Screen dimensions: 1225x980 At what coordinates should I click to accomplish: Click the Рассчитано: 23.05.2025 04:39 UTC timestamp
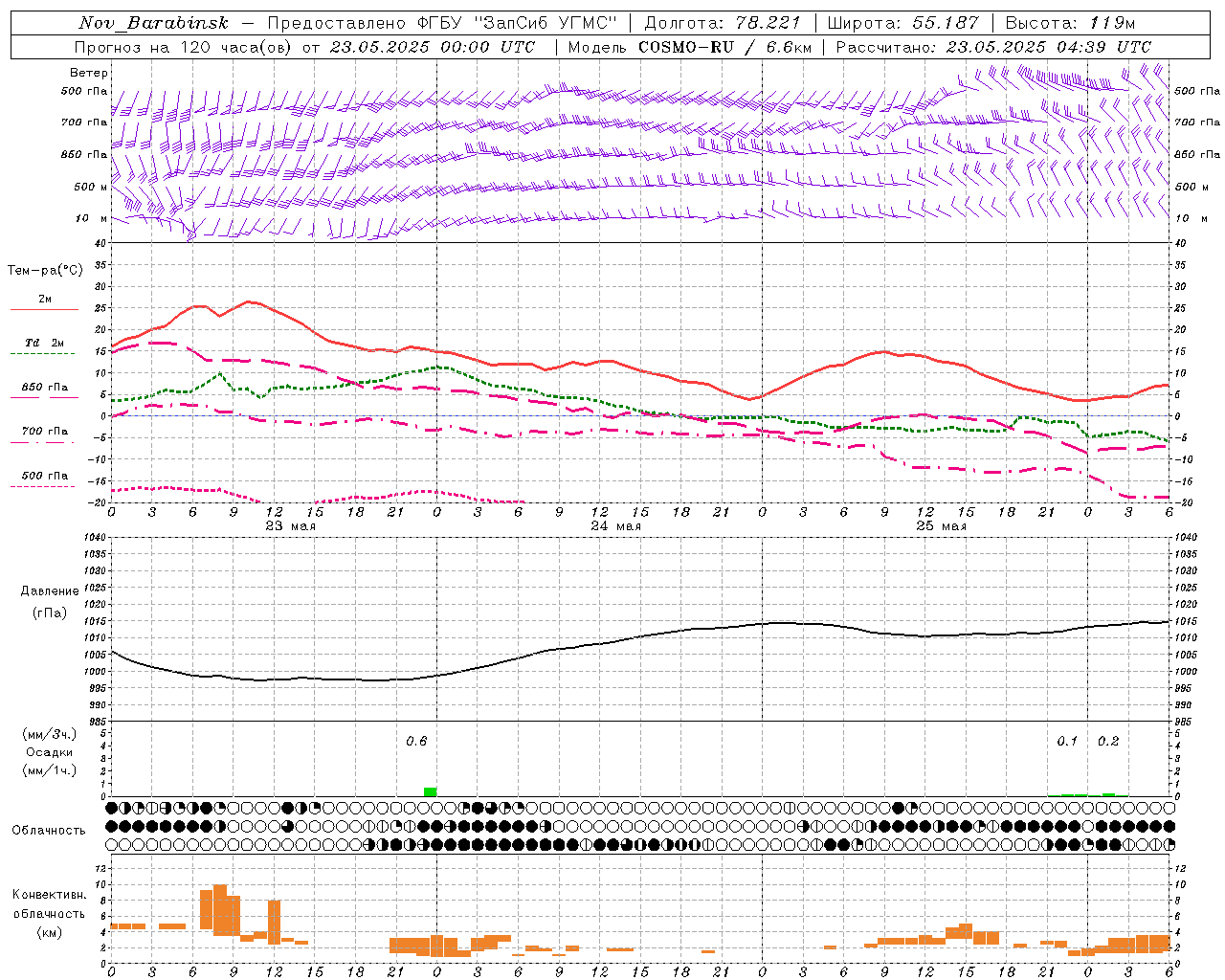click(993, 47)
